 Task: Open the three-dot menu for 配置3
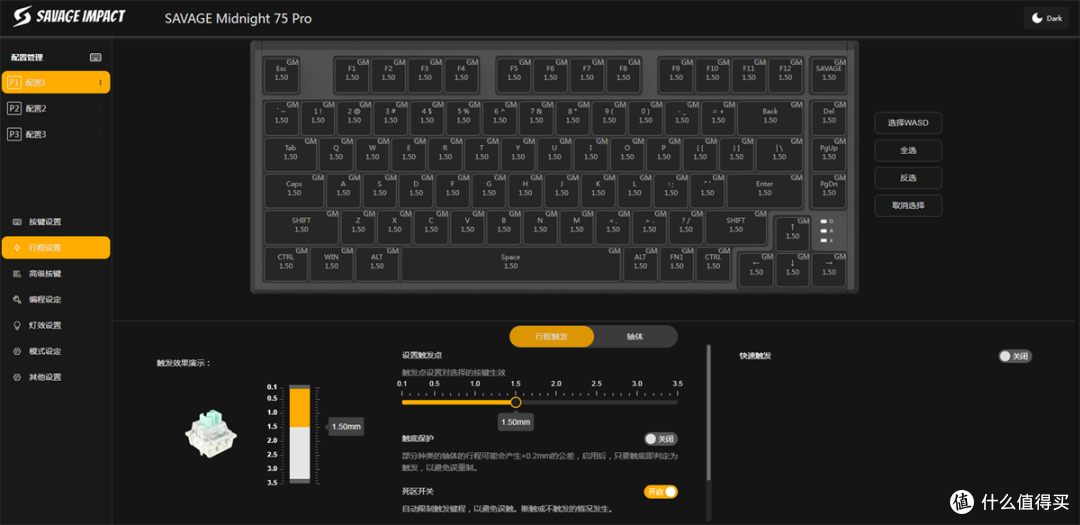[101, 134]
